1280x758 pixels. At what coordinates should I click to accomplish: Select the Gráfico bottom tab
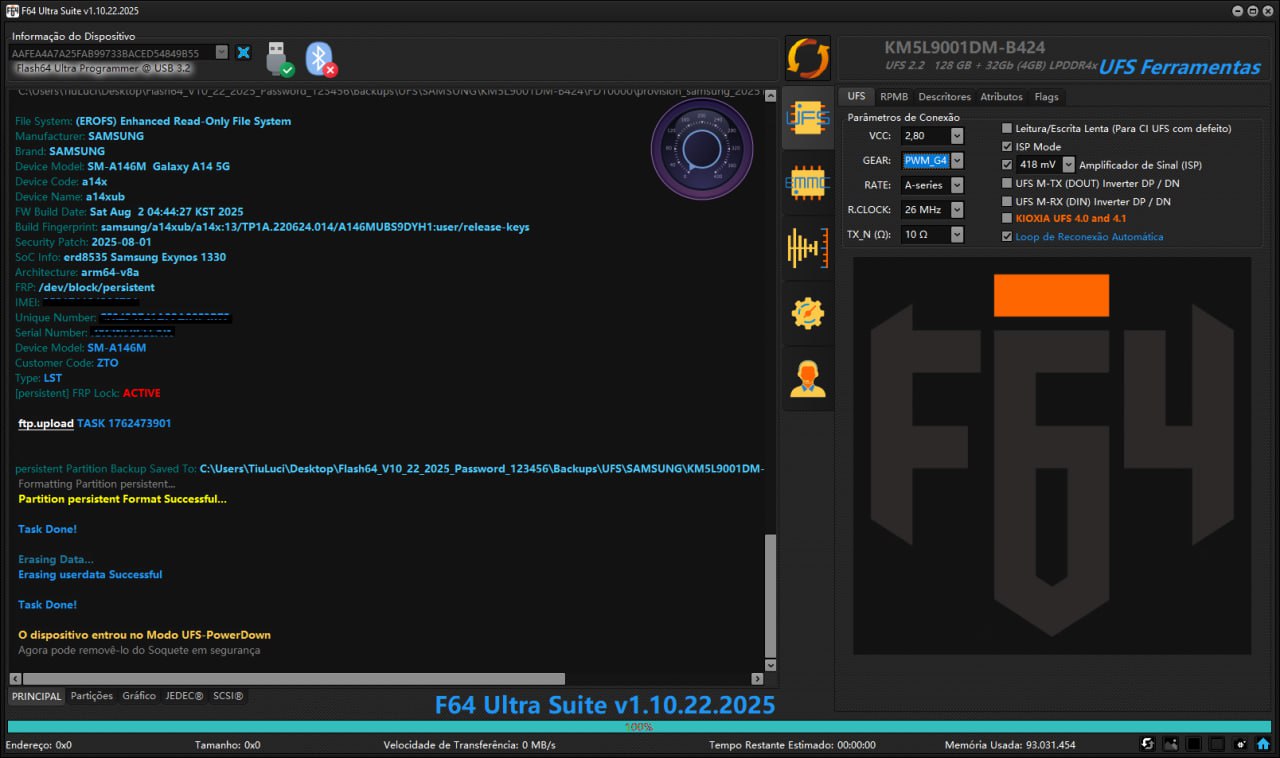click(x=139, y=696)
